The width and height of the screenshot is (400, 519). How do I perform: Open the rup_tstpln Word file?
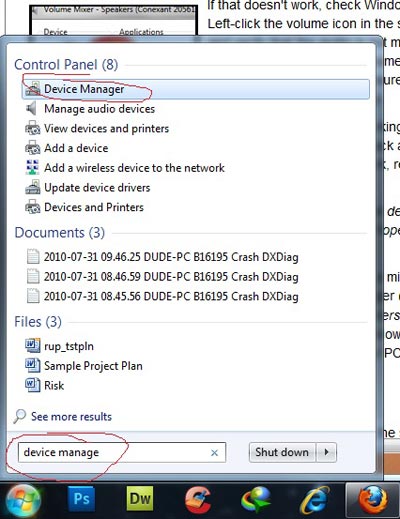tap(69, 346)
